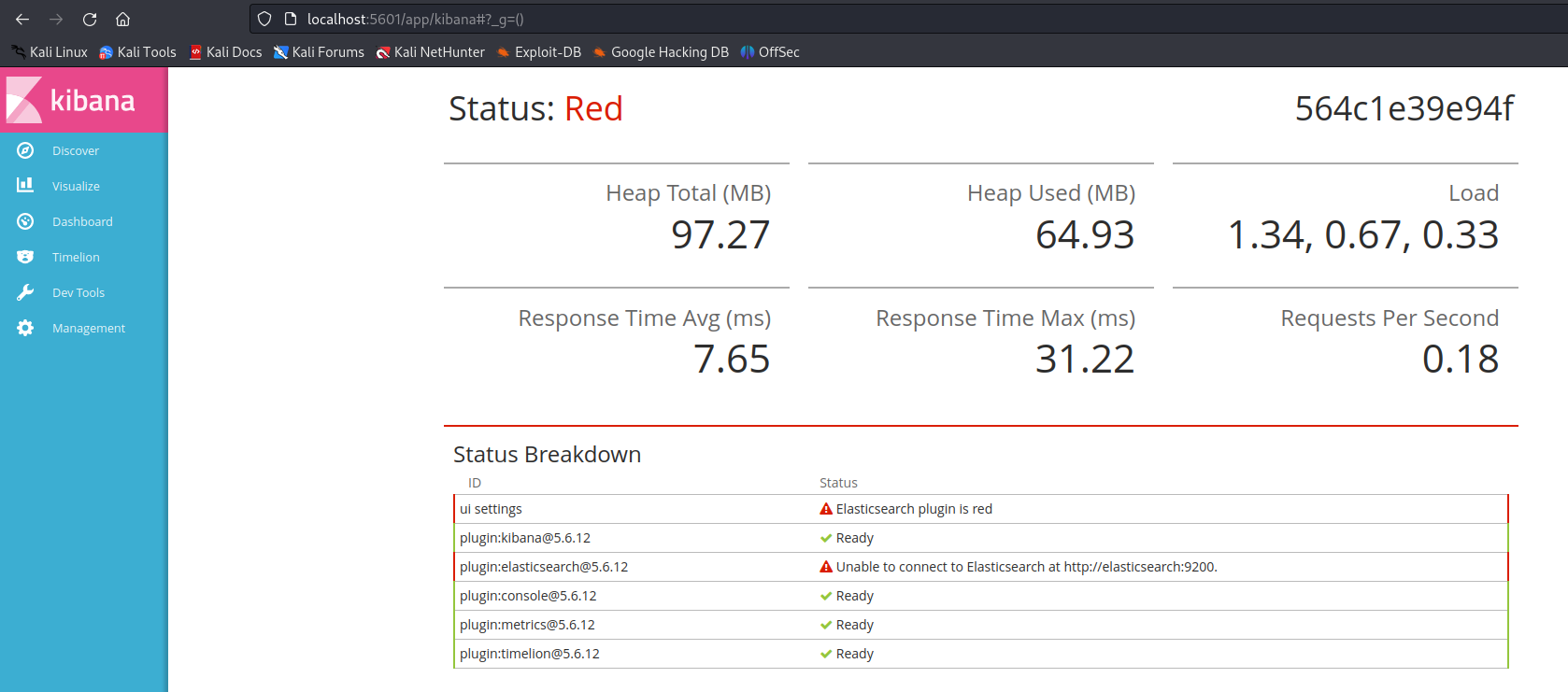The height and width of the screenshot is (692, 1568).
Task: Open Google Hacking DB bookmark
Action: click(661, 52)
